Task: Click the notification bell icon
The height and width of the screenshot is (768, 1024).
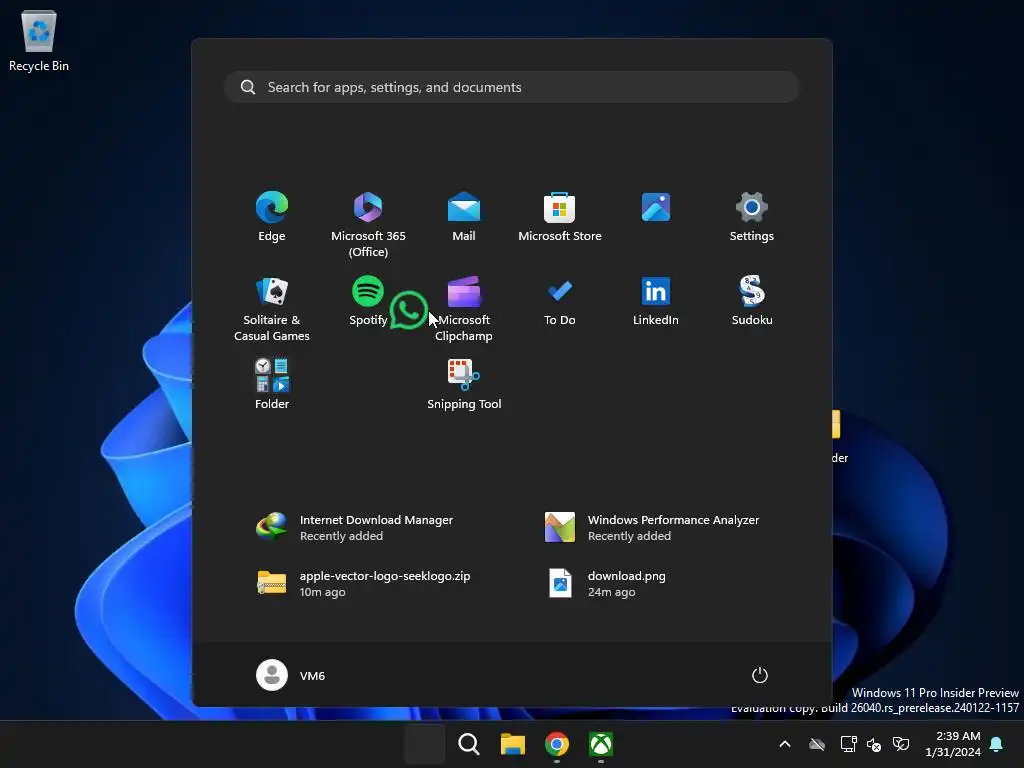Action: click(996, 744)
